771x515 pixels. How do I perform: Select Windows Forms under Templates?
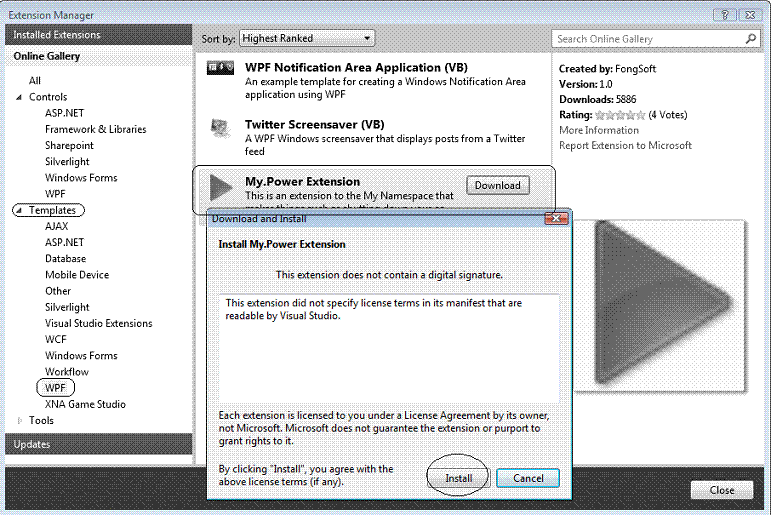[x=81, y=356]
